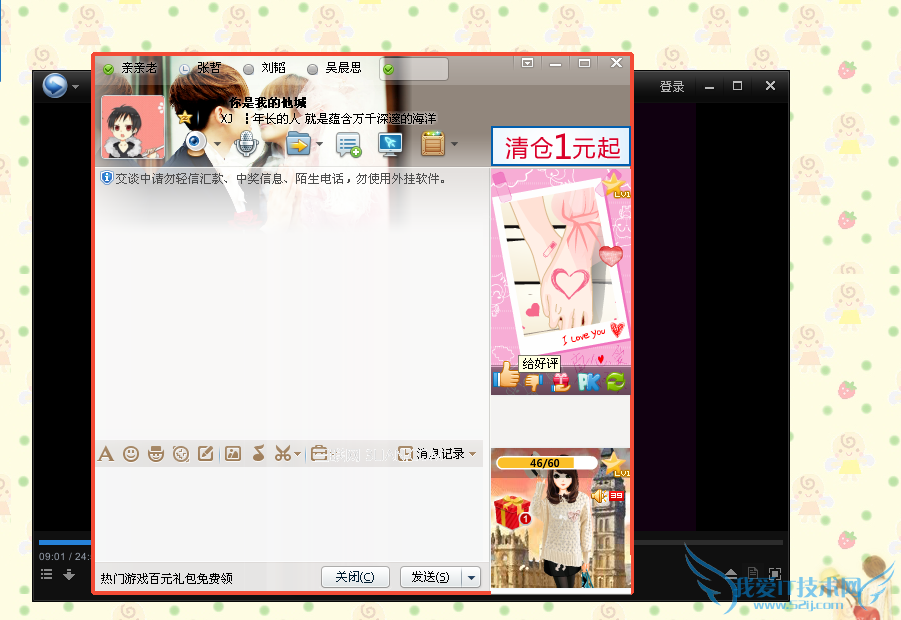Switch to the 吴晨思 chat tab
901x620 pixels.
[335, 68]
